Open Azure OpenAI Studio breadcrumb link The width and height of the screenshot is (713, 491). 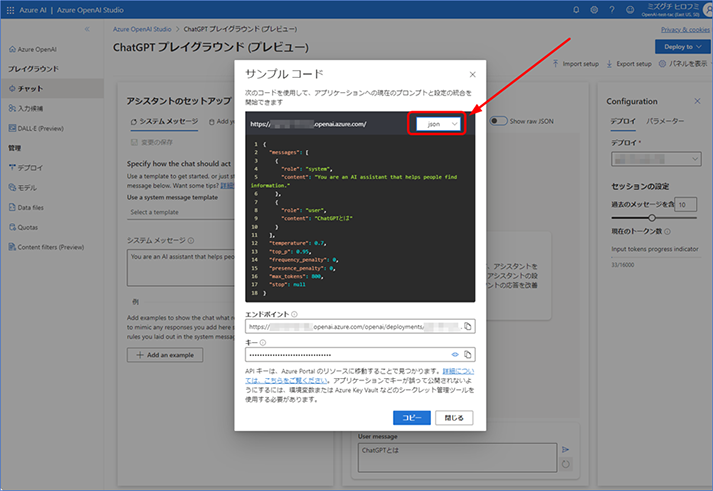click(x=142, y=29)
